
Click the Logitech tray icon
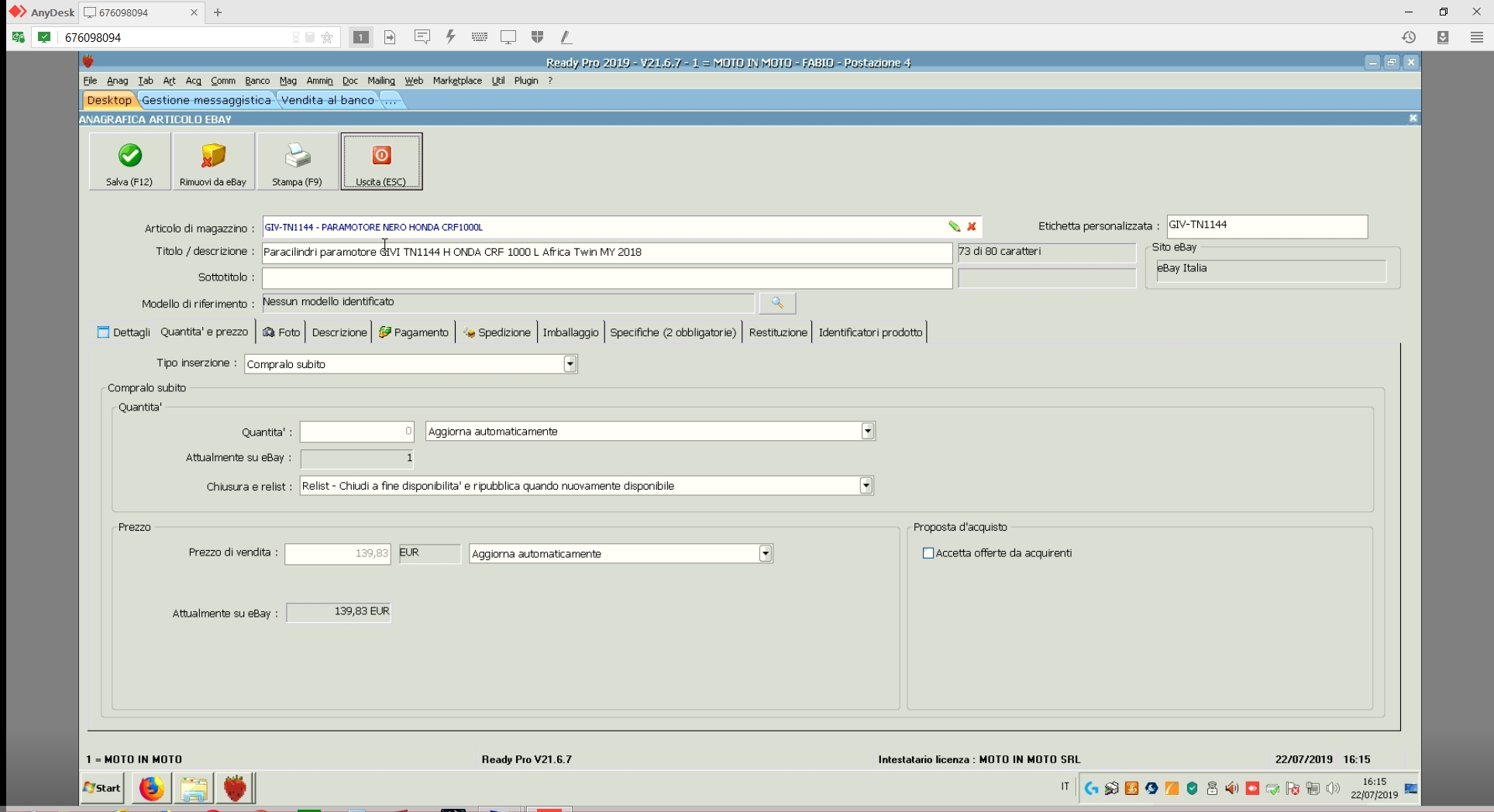coord(1091,789)
